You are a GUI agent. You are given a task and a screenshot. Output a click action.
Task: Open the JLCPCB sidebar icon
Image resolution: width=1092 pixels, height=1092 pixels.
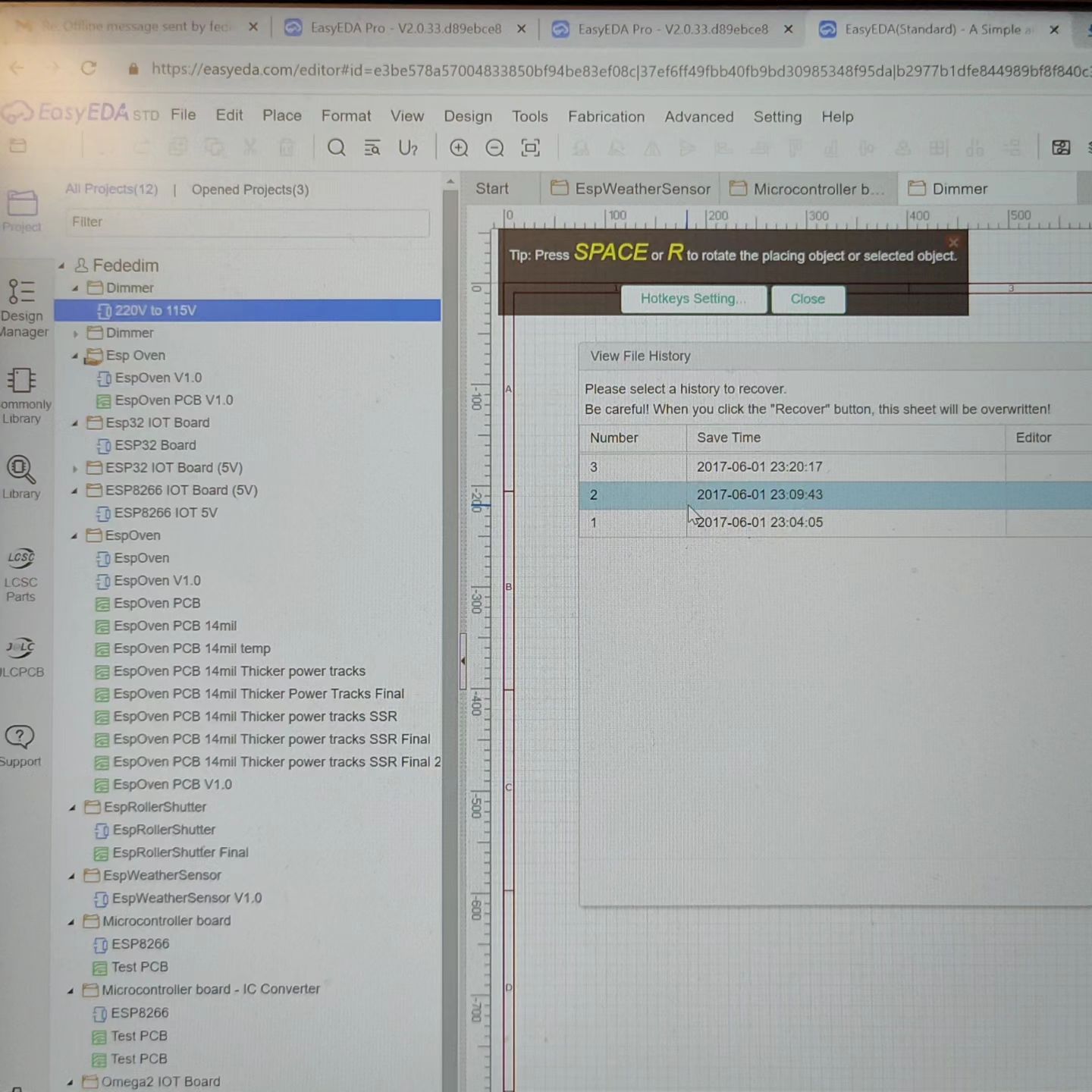(x=22, y=657)
